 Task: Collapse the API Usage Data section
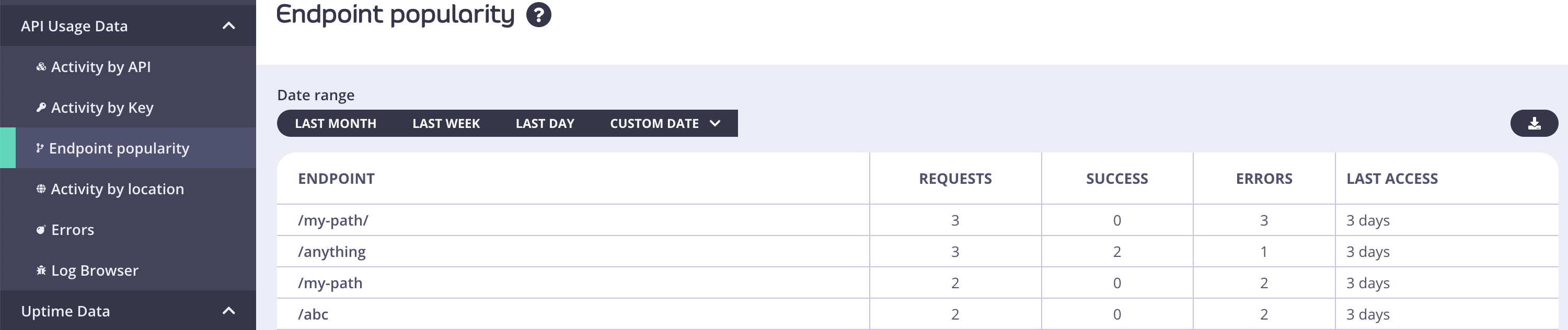(229, 26)
